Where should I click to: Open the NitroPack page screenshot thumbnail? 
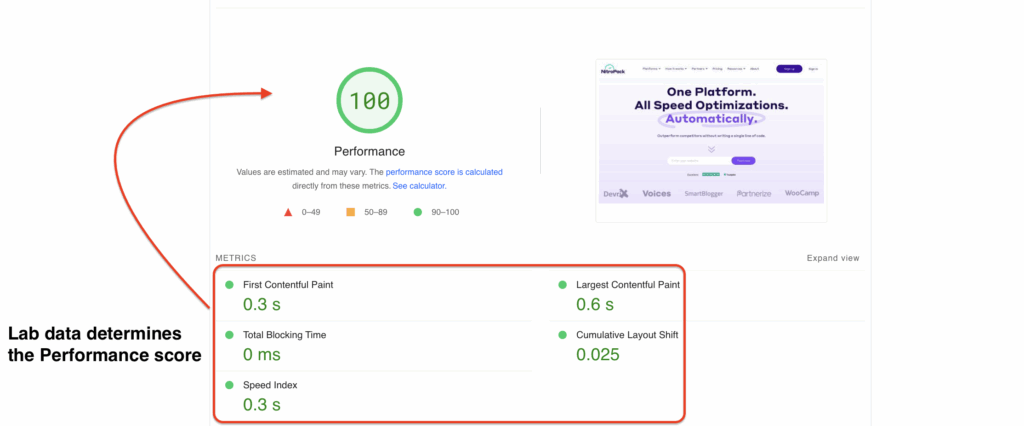point(711,140)
